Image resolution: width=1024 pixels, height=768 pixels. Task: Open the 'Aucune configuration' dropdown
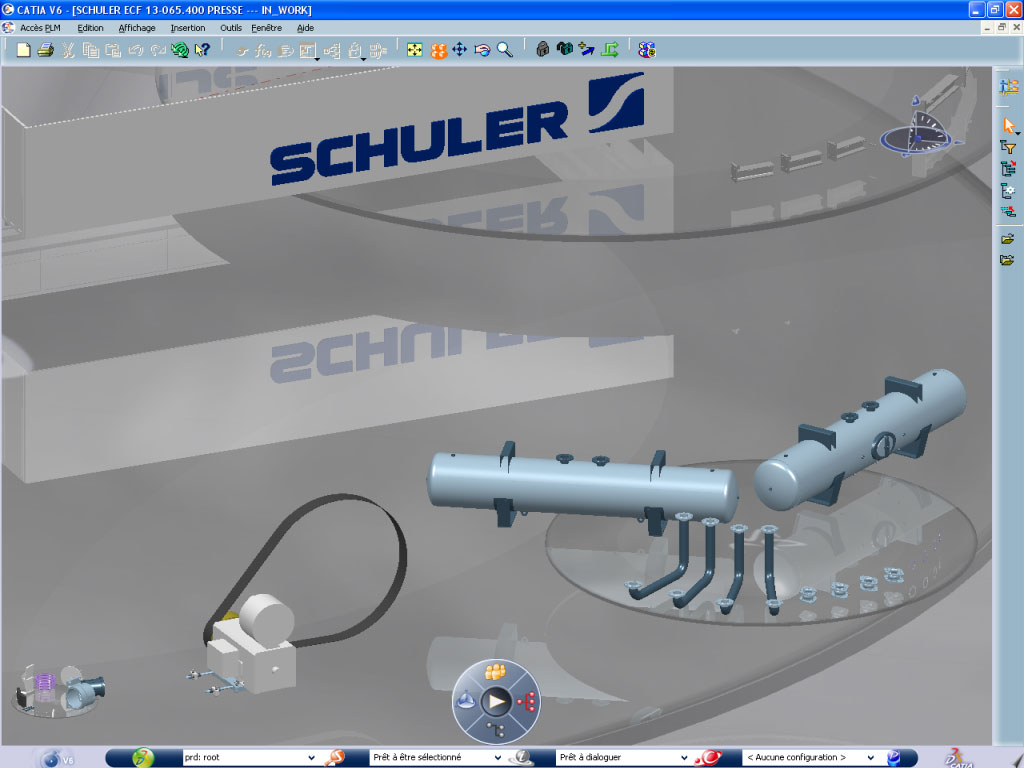pos(870,758)
